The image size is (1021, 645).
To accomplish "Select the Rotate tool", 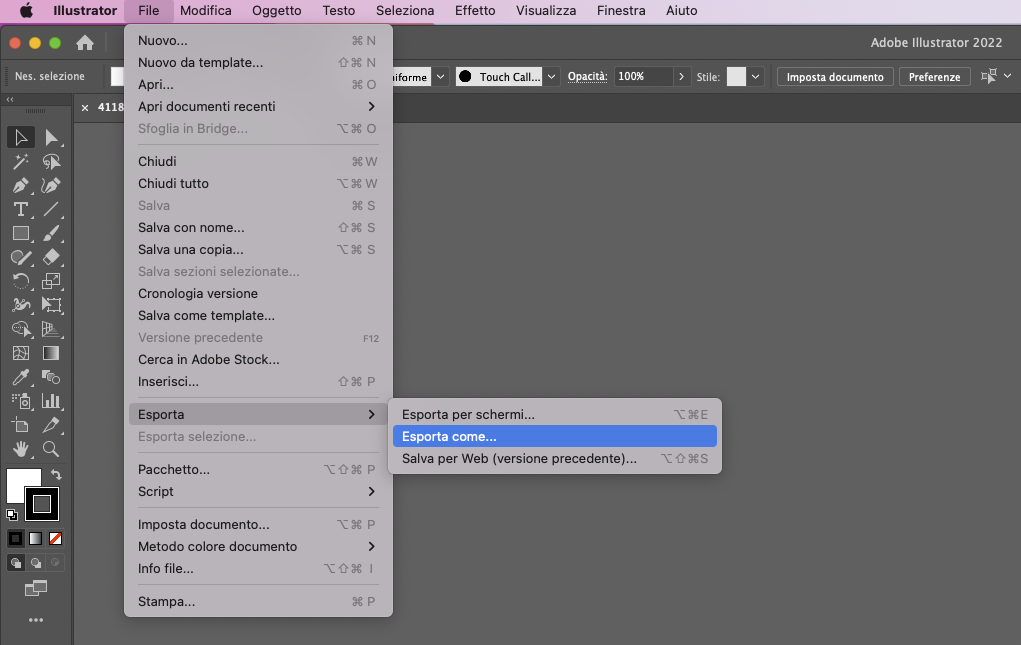I will [x=20, y=281].
